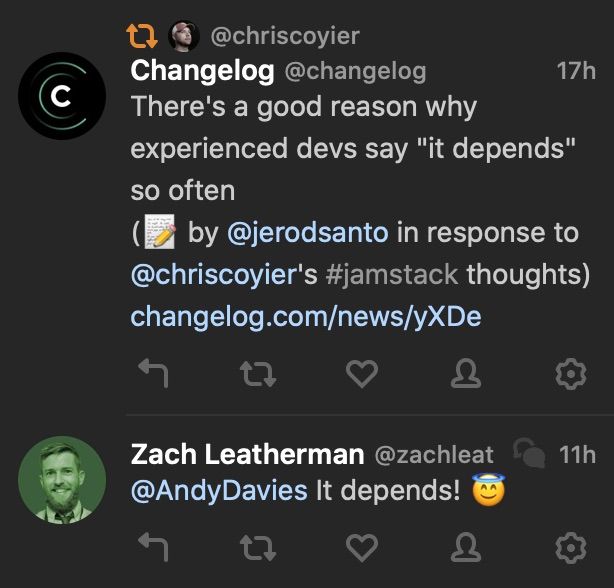Image resolution: width=614 pixels, height=588 pixels.
Task: Reply to Zach Leatherman's tweet
Action: coord(152,547)
